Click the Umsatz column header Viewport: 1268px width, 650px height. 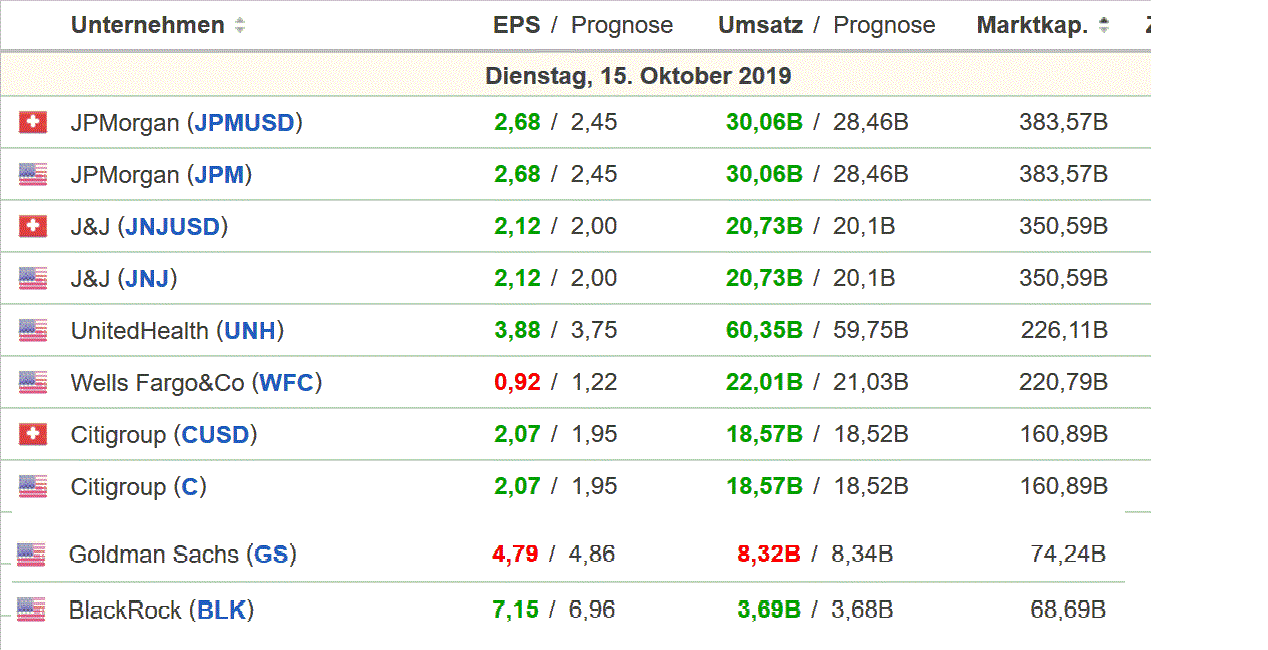[760, 26]
